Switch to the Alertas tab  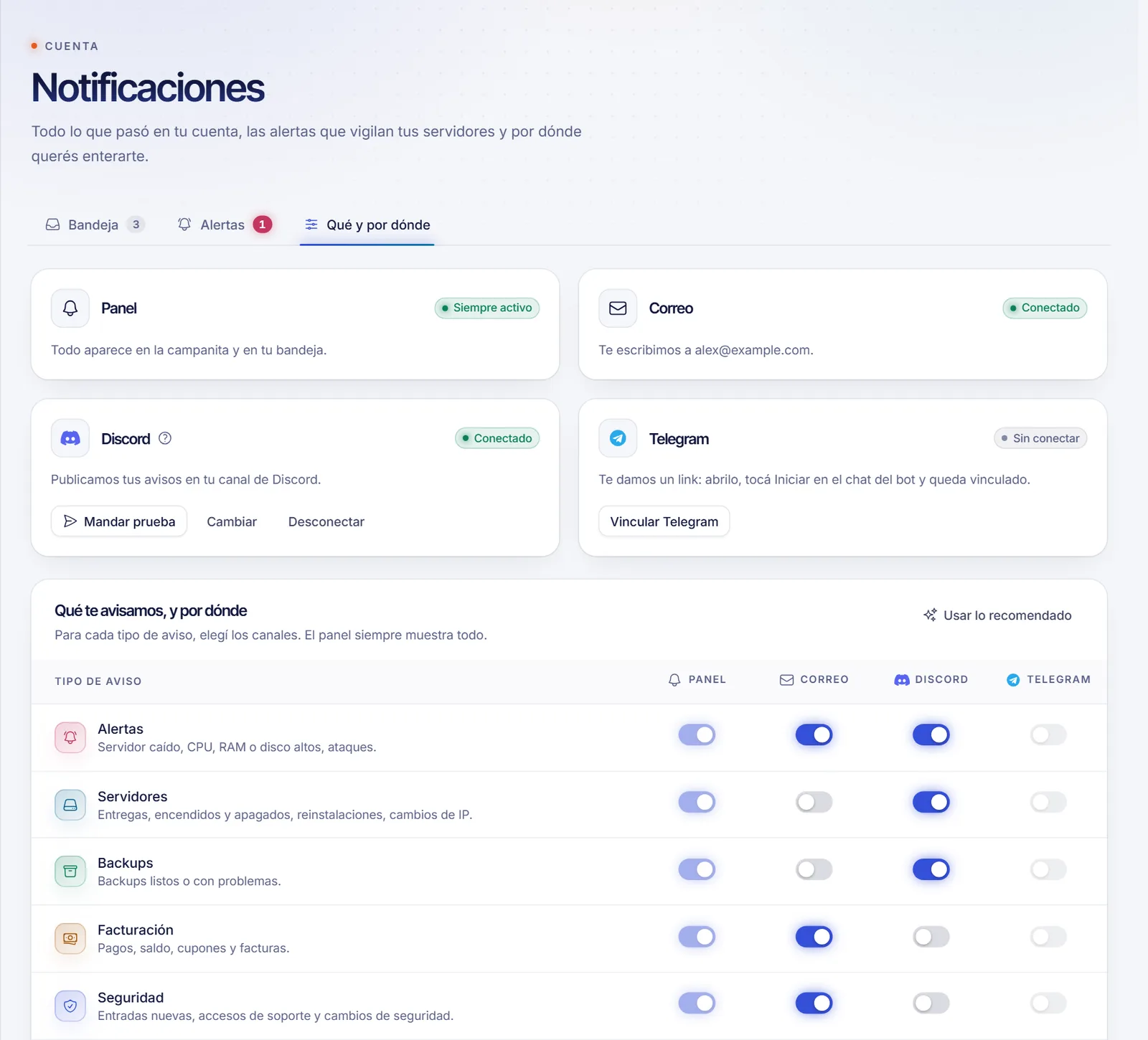[x=225, y=224]
